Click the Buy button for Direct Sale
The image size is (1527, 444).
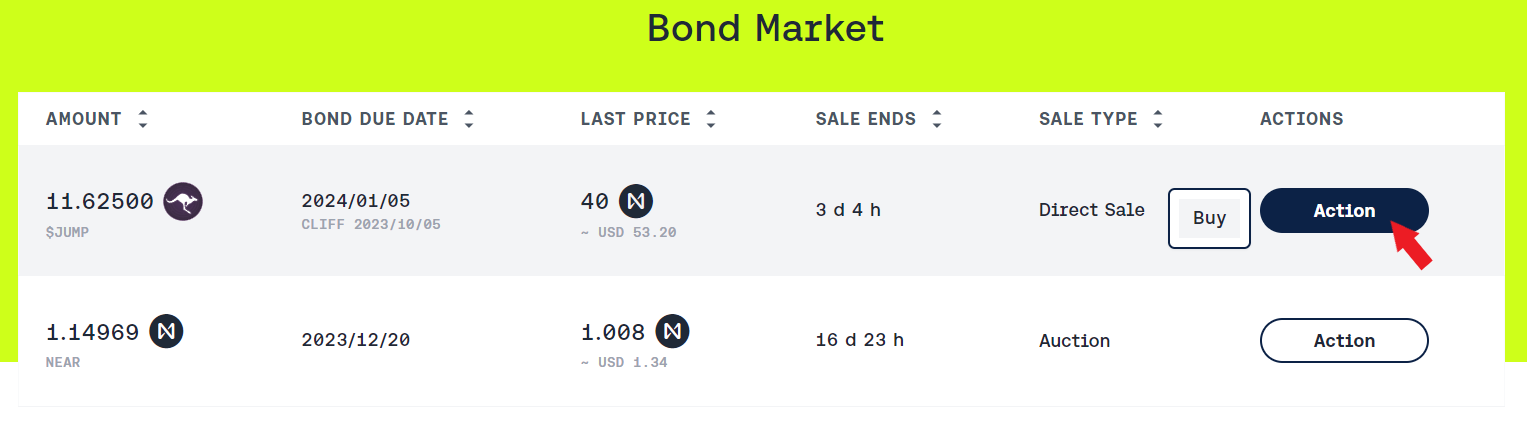tap(1209, 218)
